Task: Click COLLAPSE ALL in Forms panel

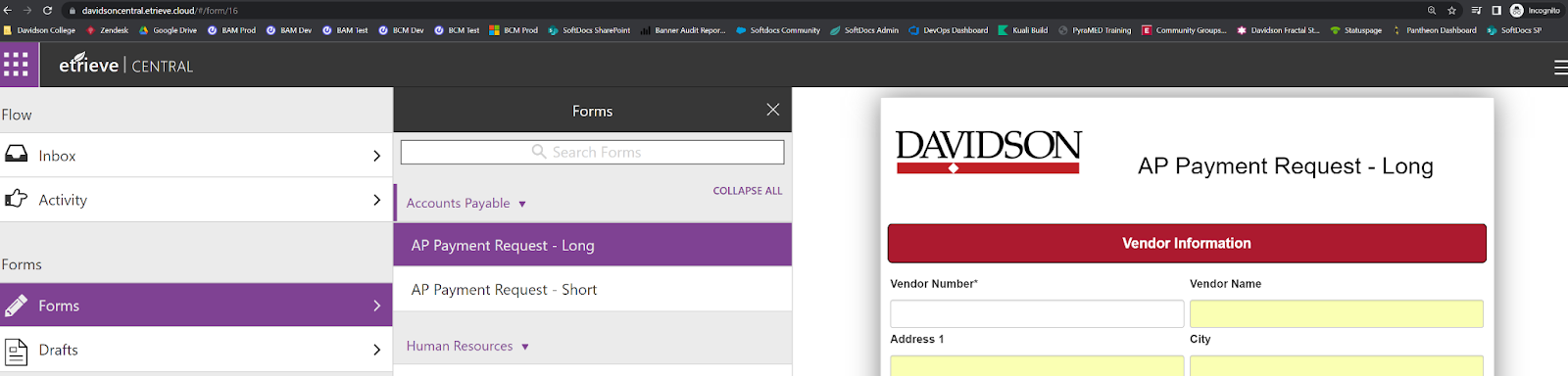Action: pos(748,191)
